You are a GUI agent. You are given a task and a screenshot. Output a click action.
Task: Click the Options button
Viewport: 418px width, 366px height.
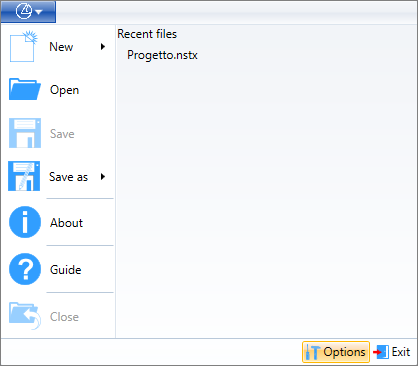336,352
